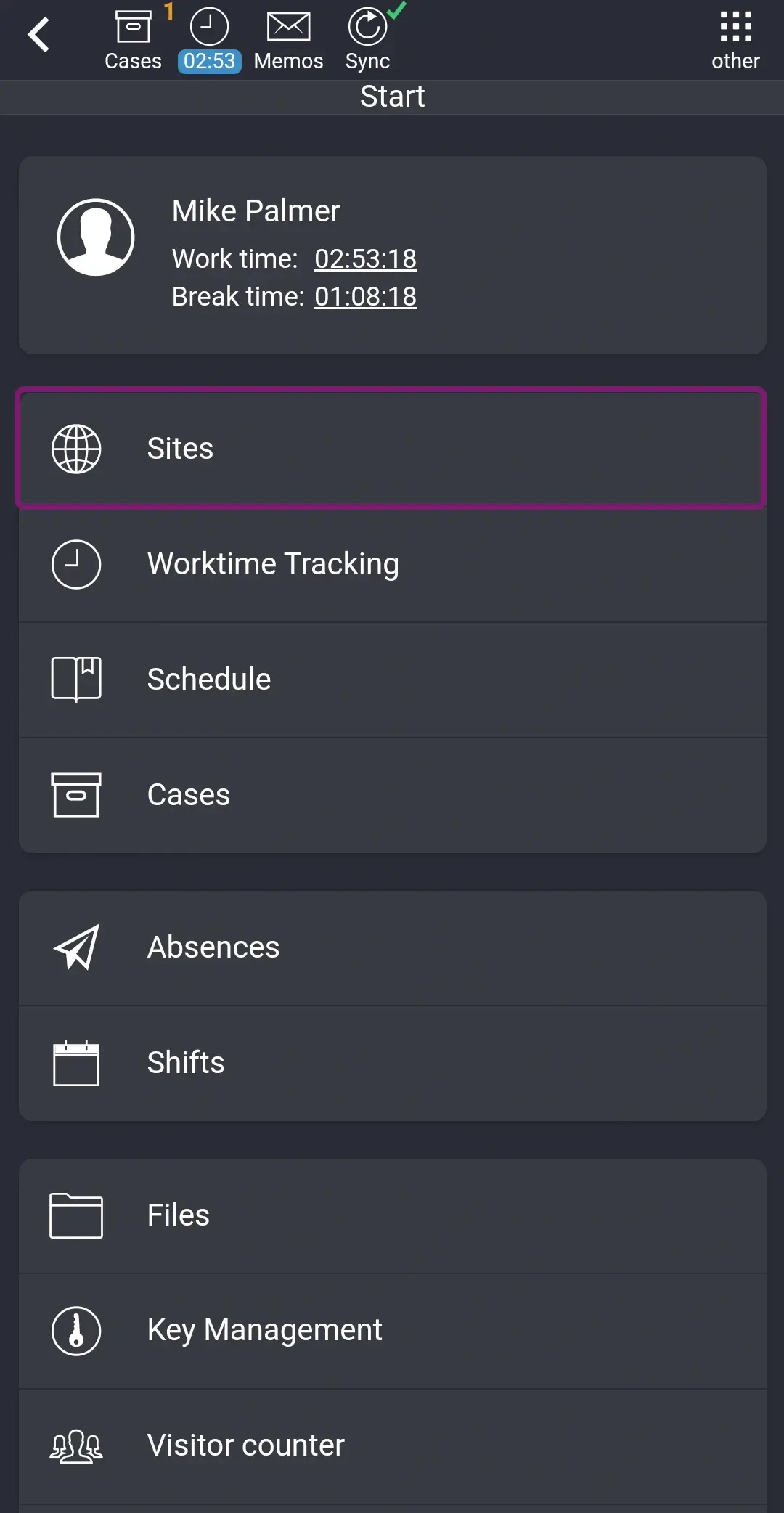Tap the Absences paper plane icon
This screenshot has height=1513, width=784.
coord(76,947)
